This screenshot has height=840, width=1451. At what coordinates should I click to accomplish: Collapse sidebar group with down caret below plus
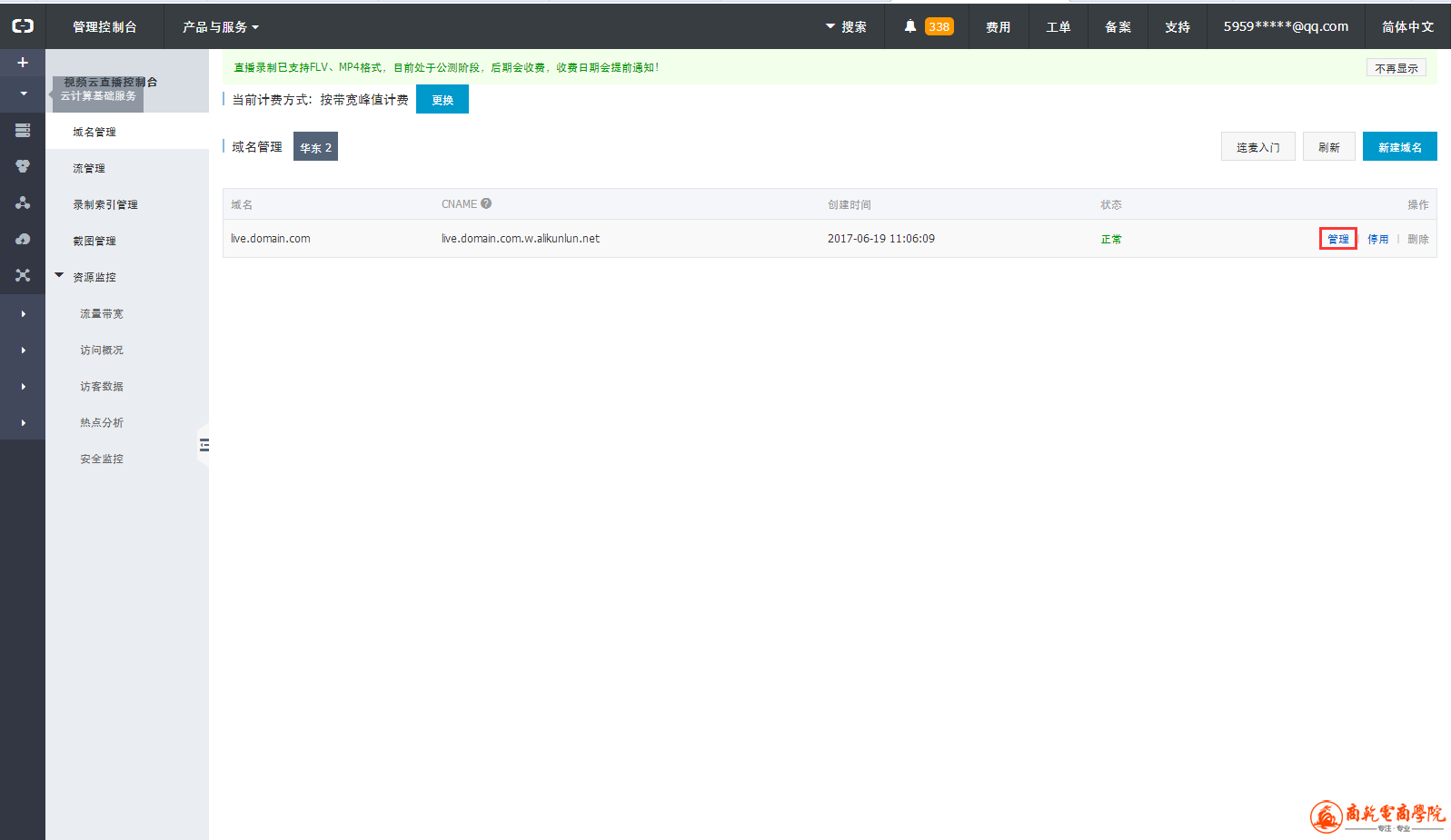23,94
